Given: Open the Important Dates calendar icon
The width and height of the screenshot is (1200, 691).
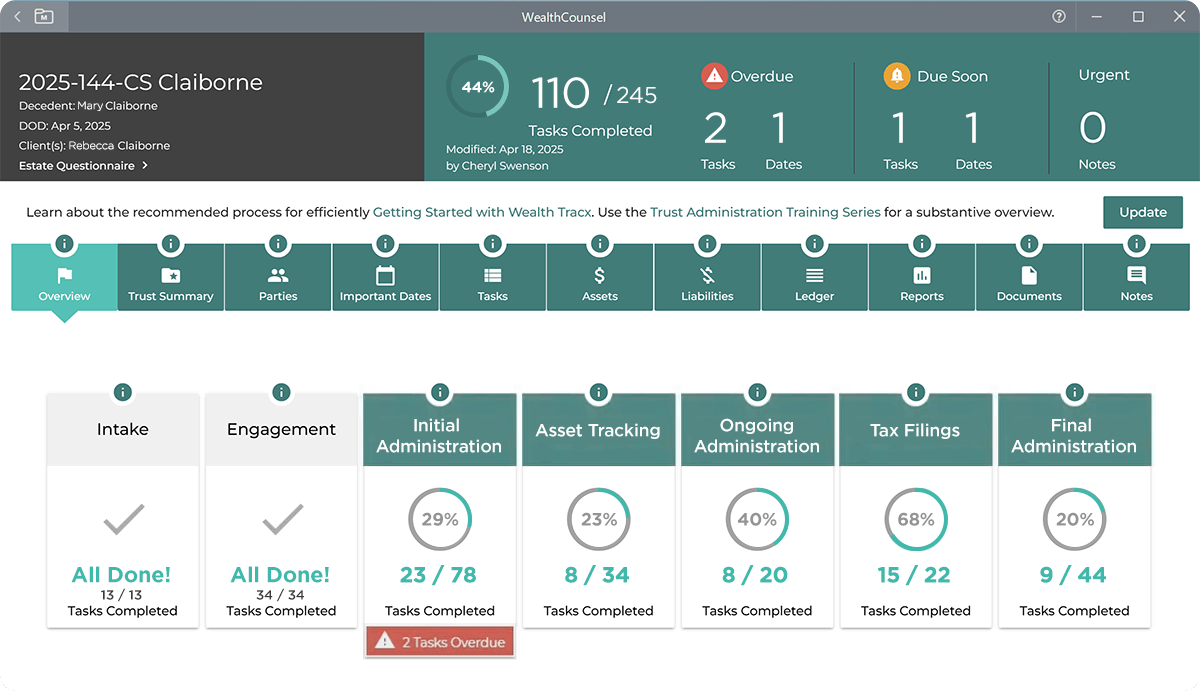Looking at the screenshot, I should point(385,270).
